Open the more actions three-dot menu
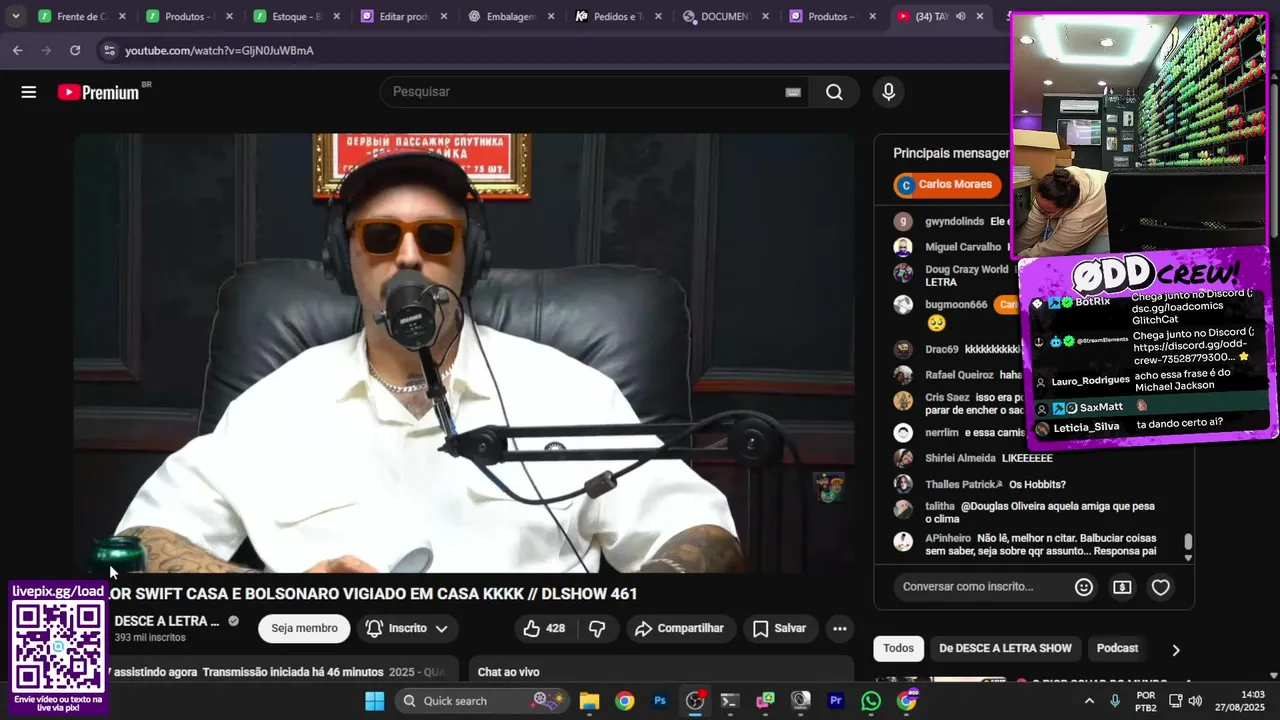 click(840, 628)
